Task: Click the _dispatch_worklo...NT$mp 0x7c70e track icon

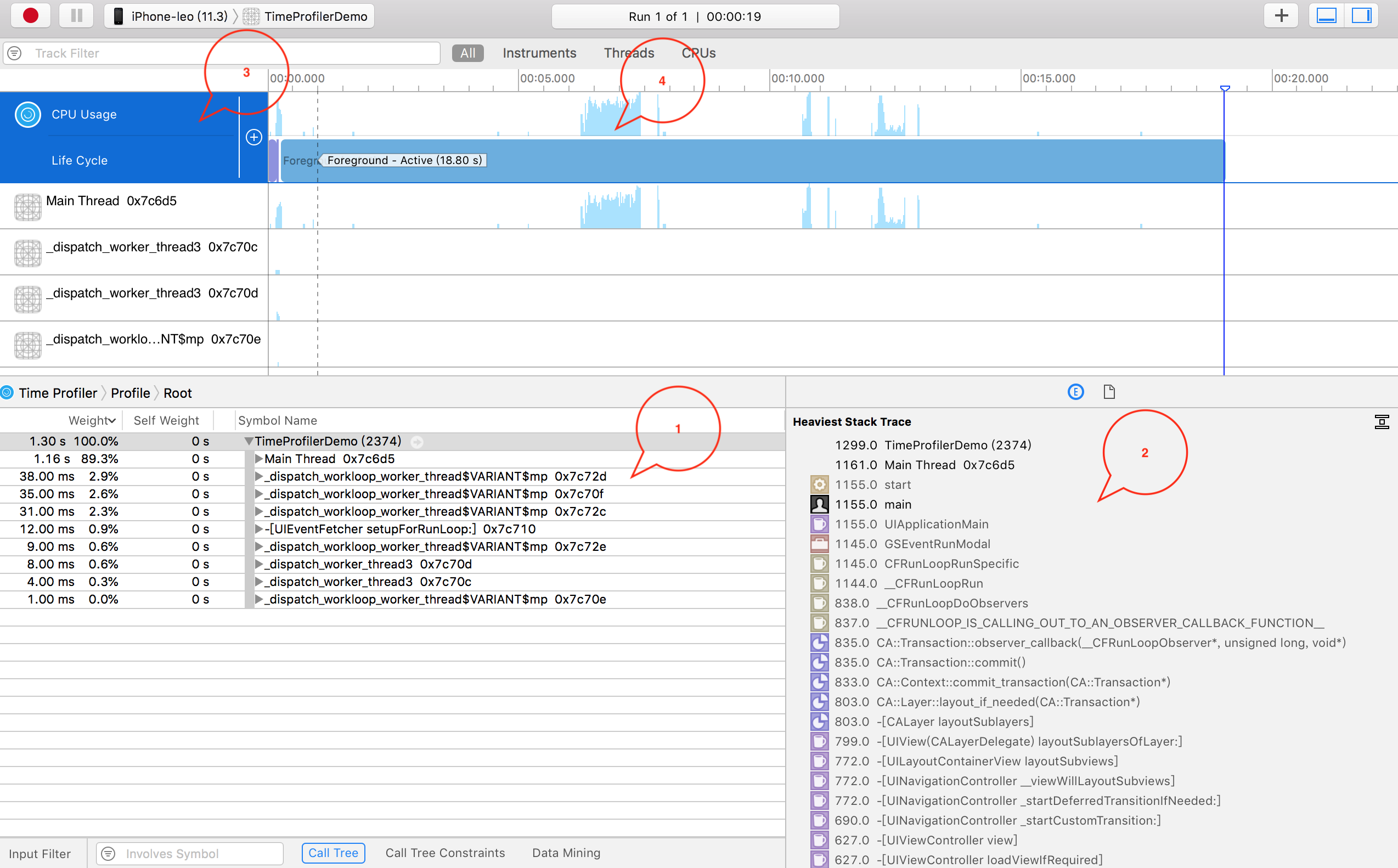Action: pyautogui.click(x=27, y=345)
